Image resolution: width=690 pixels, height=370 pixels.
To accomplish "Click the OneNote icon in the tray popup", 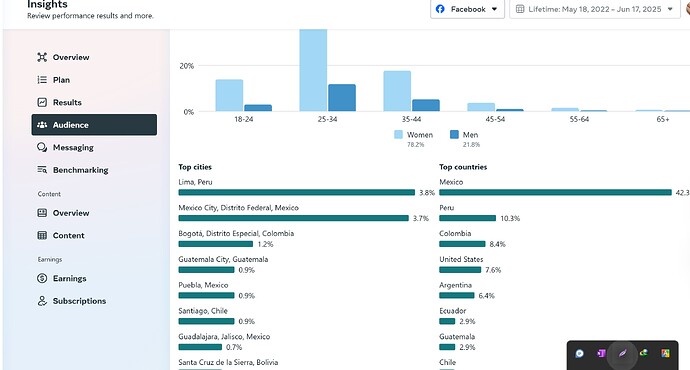I will click(x=601, y=353).
